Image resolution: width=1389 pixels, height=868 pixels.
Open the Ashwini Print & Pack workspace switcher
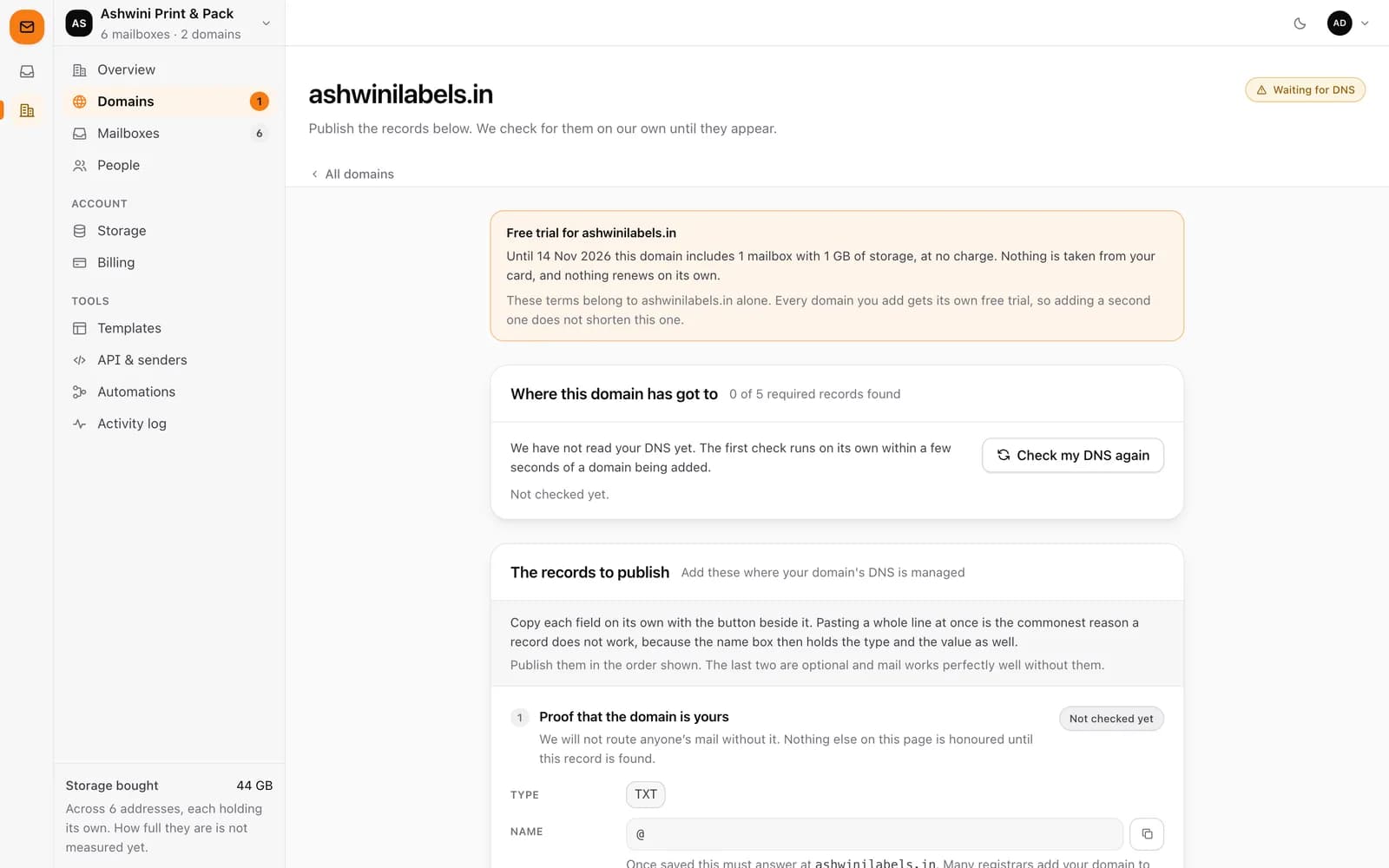click(169, 23)
